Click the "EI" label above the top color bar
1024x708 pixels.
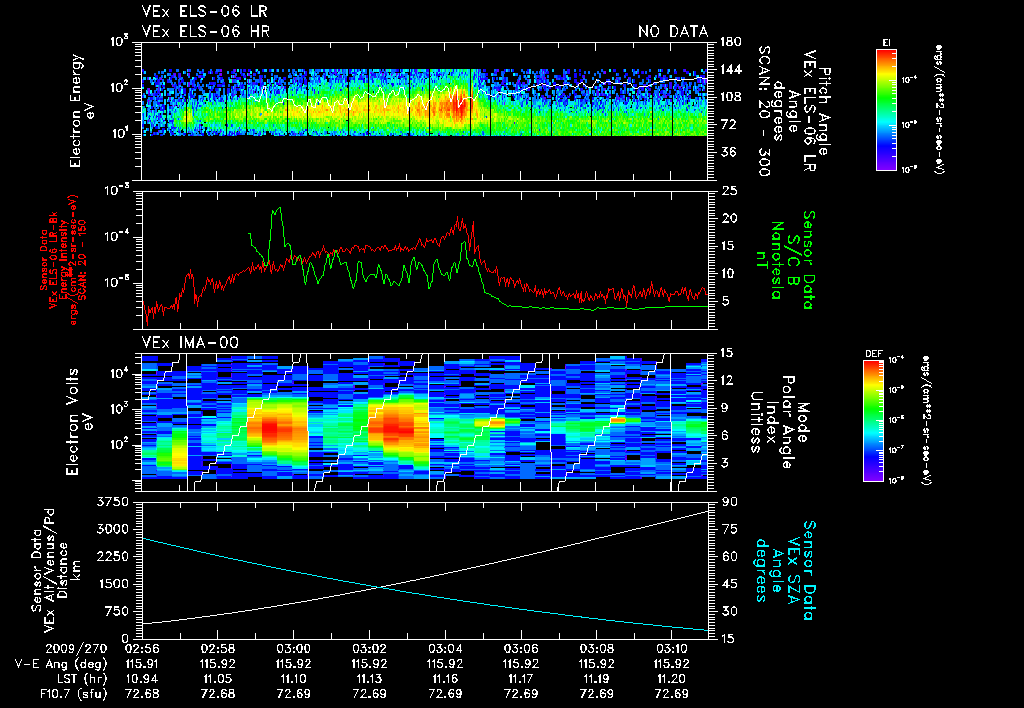point(886,43)
